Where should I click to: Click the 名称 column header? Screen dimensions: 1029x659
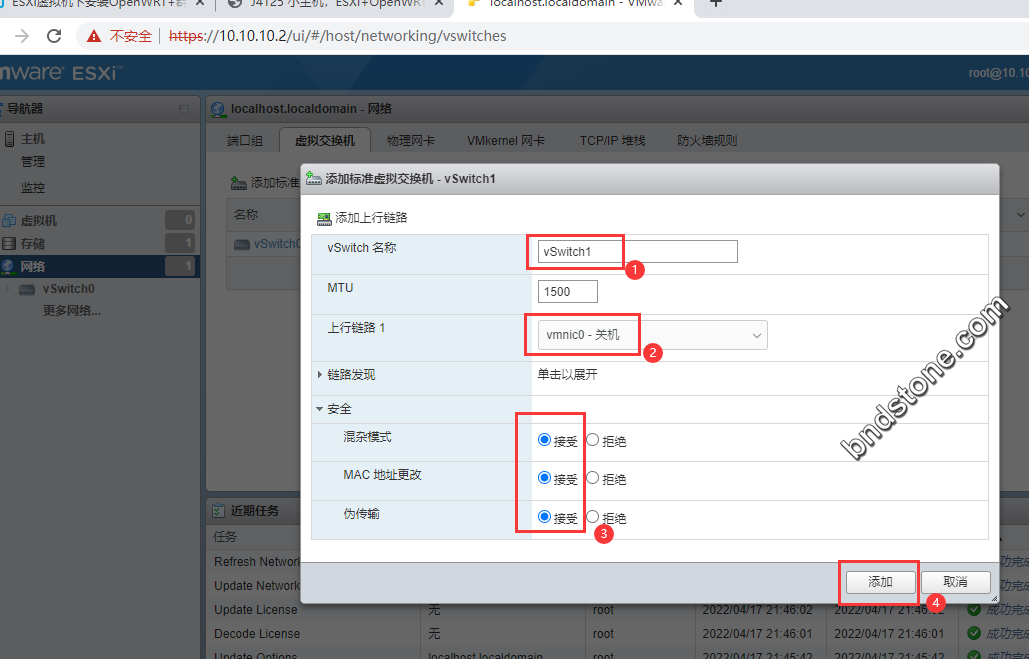pyautogui.click(x=246, y=215)
